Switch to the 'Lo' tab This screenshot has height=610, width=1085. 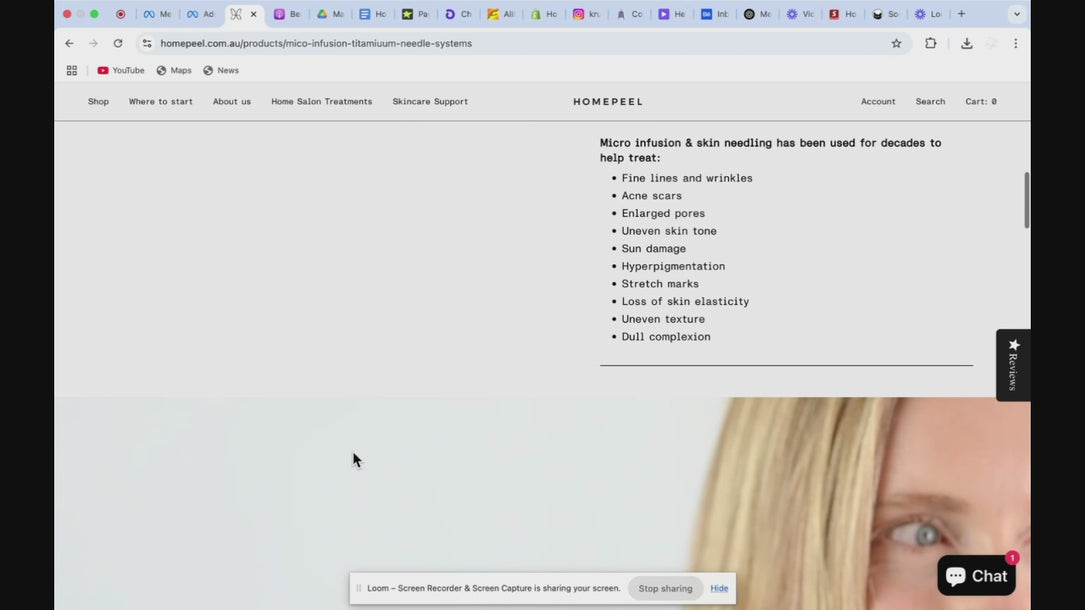(929, 14)
